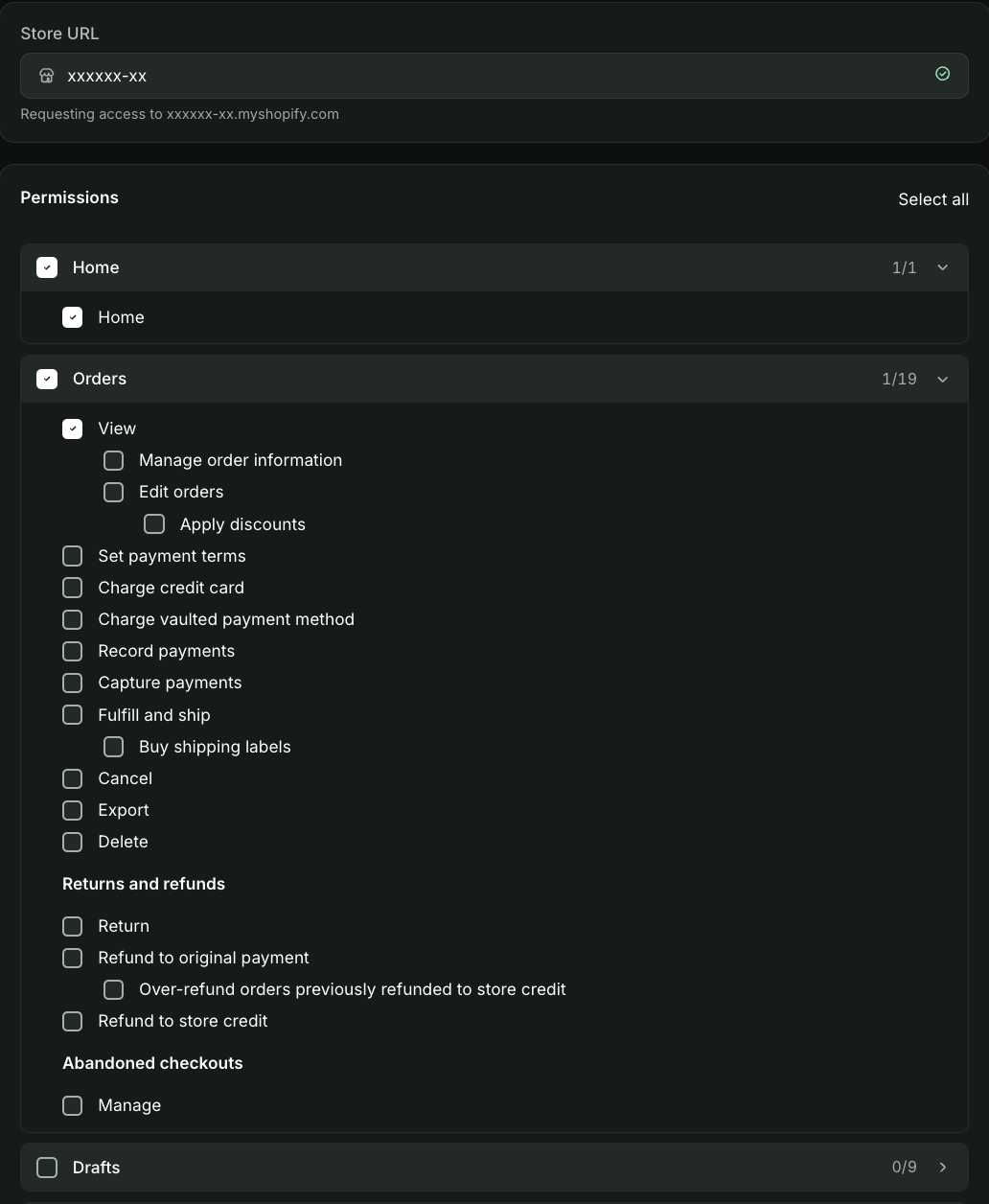Click the Home 1/1 count label
The height and width of the screenshot is (1204, 989).
(905, 267)
